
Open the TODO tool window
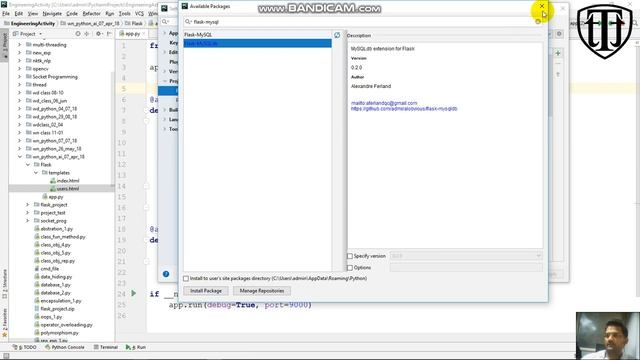tap(24, 347)
